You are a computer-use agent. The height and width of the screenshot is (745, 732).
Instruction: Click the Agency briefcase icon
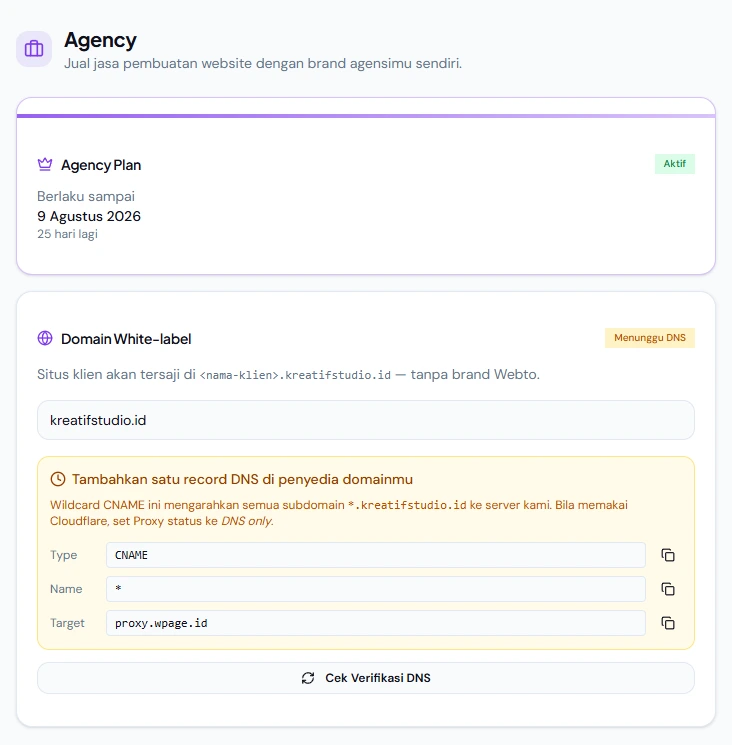34,48
